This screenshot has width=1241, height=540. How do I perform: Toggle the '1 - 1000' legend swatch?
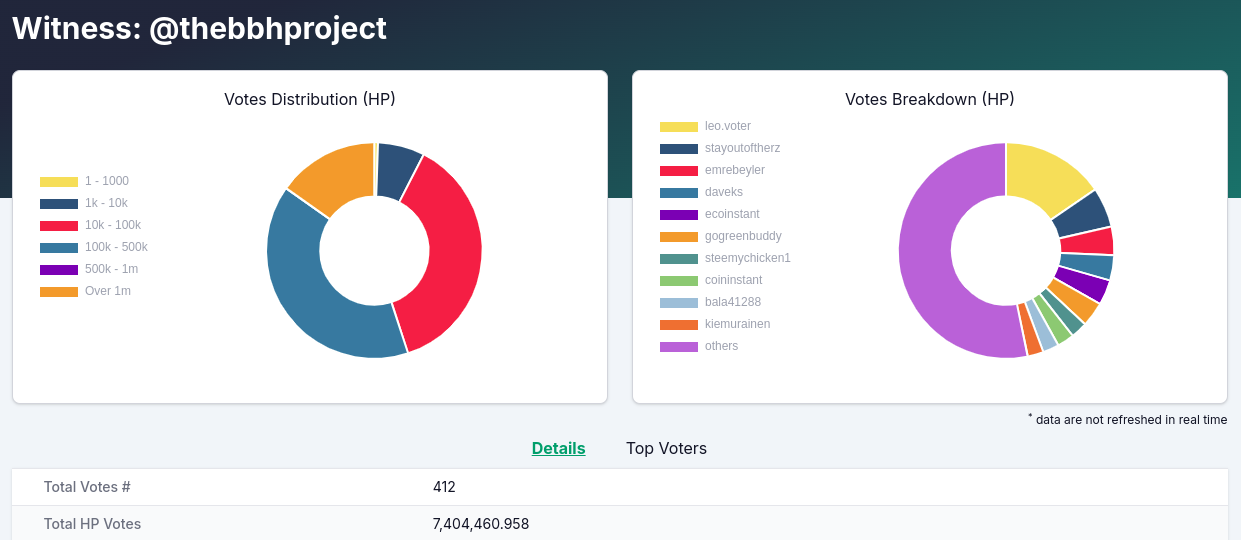coord(59,182)
